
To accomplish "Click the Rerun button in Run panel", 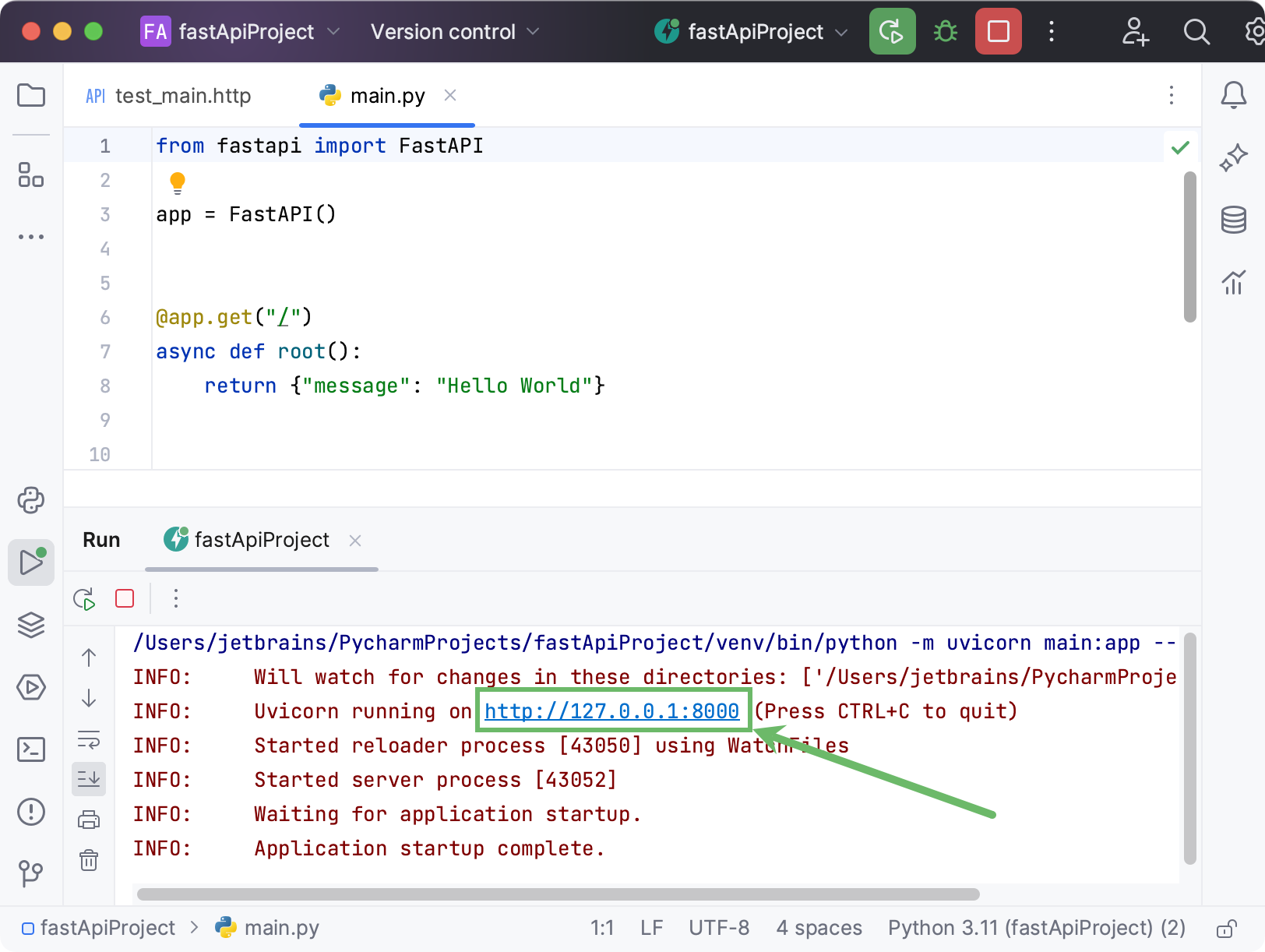I will coord(84,598).
